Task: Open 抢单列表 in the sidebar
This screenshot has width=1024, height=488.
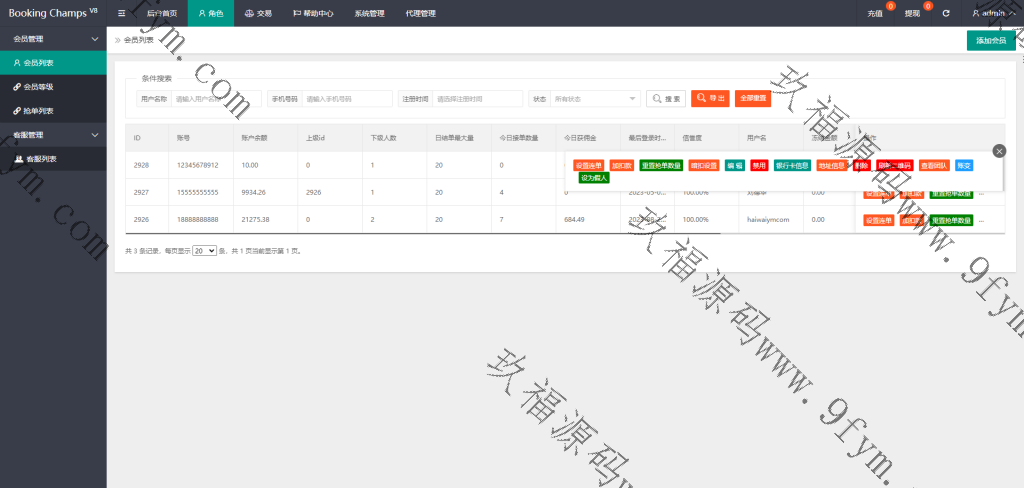Action: pos(38,111)
